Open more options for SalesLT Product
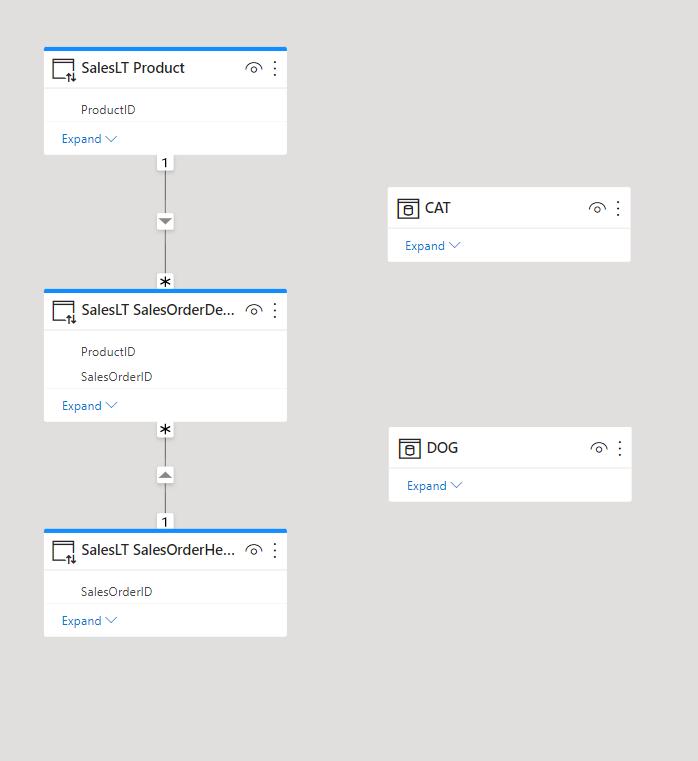Image resolution: width=698 pixels, height=761 pixels. (x=275, y=68)
